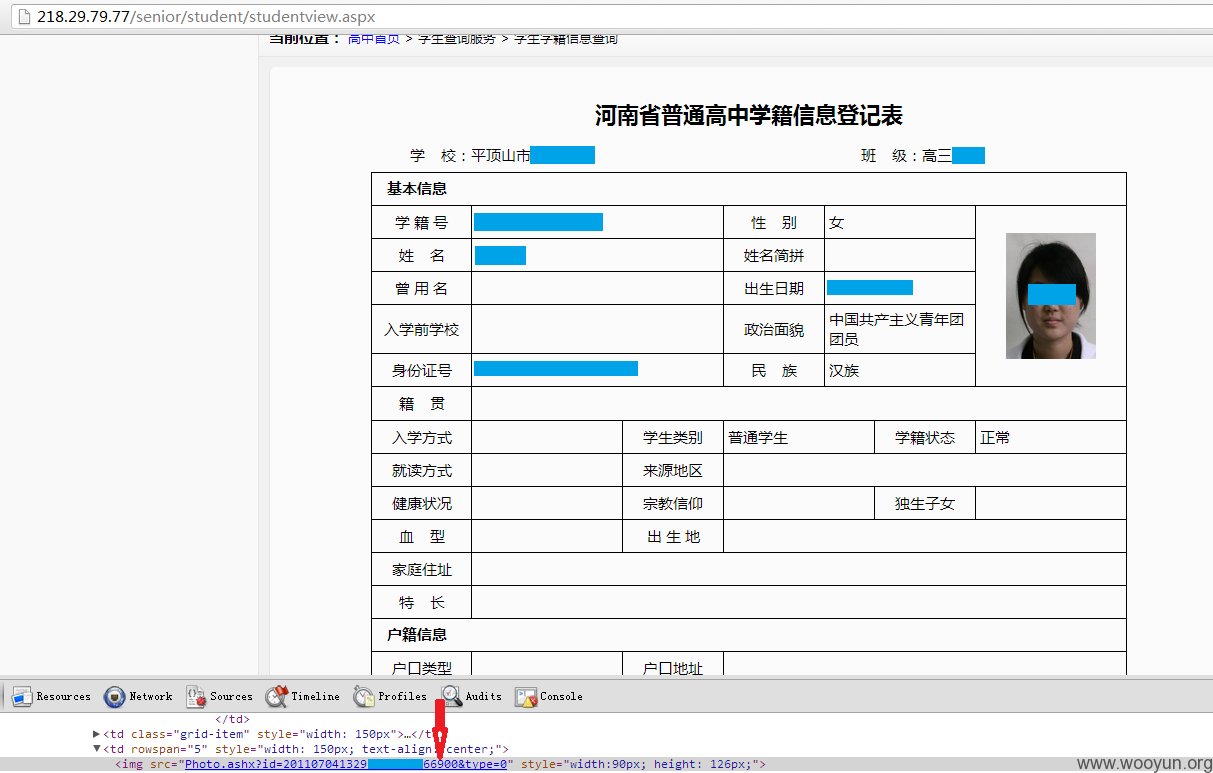Click the 学籍号 label cell

[421, 222]
